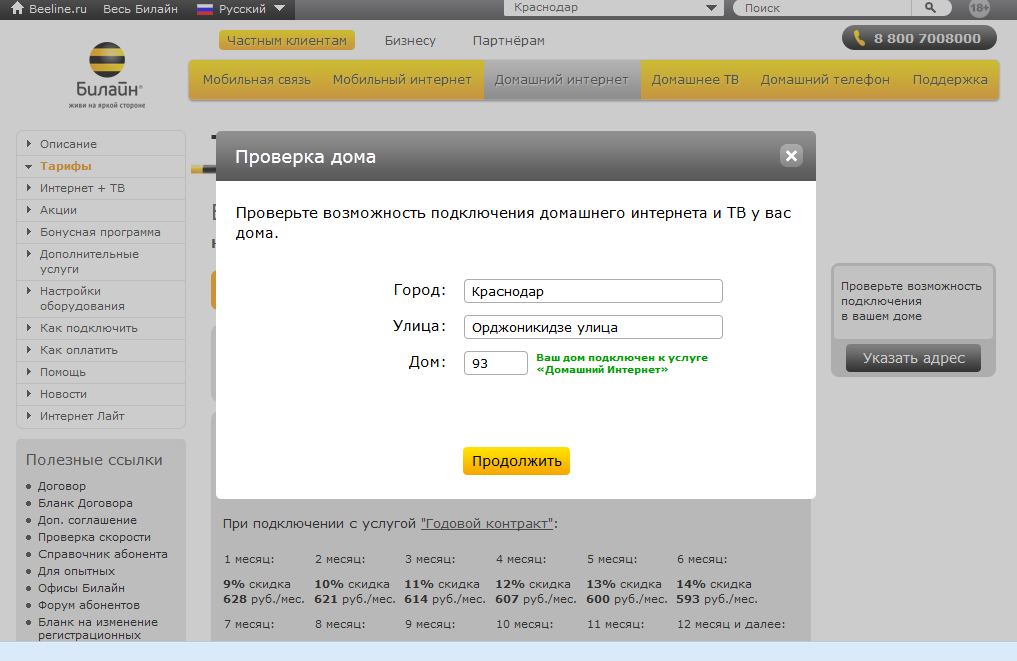This screenshot has width=1017, height=661.
Task: Open the Поддержка menu
Action: pyautogui.click(x=950, y=80)
